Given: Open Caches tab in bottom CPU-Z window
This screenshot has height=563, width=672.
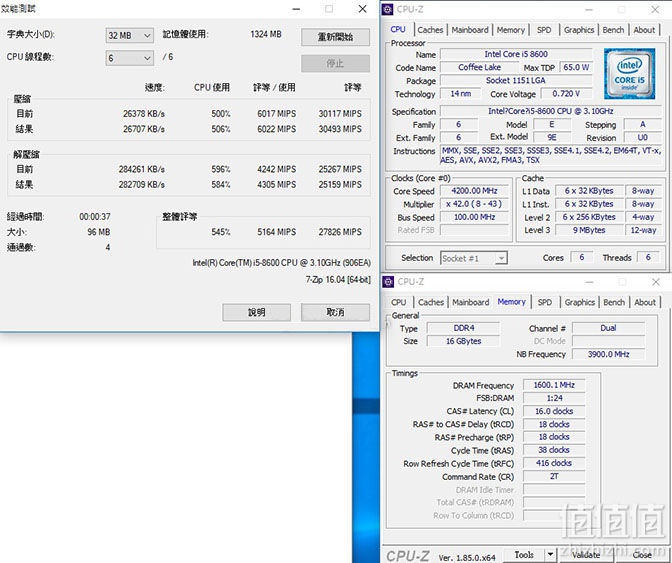Looking at the screenshot, I should [x=431, y=302].
